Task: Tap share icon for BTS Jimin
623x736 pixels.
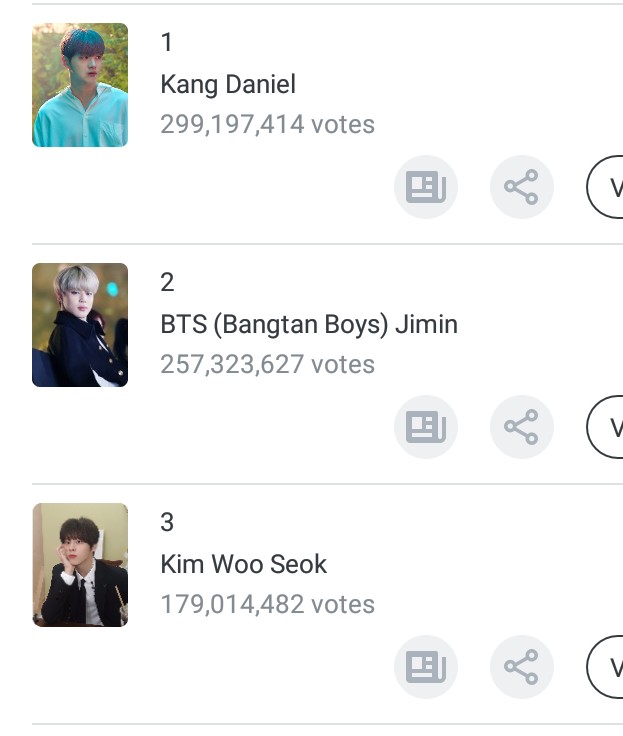Action: 521,427
